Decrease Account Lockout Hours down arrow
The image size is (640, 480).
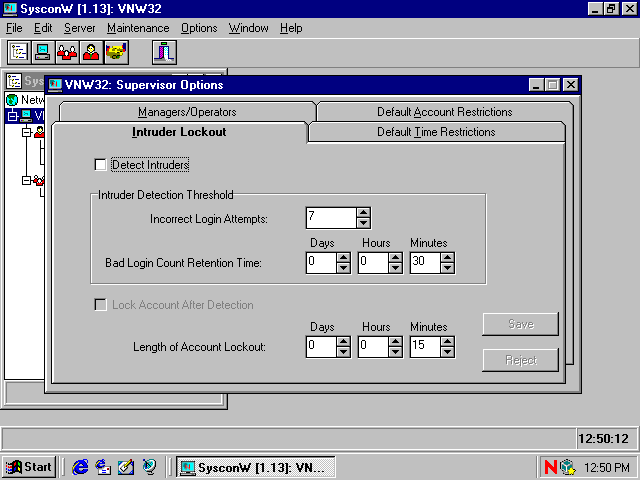point(395,352)
